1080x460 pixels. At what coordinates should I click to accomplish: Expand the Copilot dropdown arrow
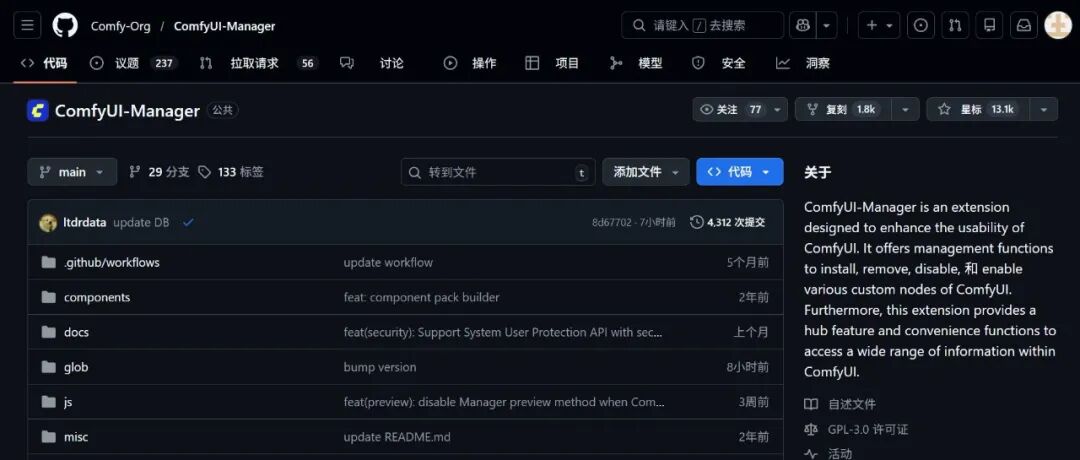pos(827,25)
